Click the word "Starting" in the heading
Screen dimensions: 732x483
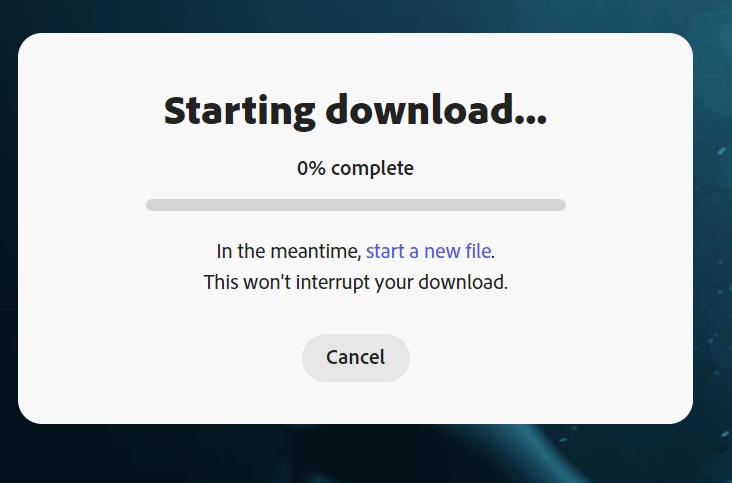coord(240,111)
